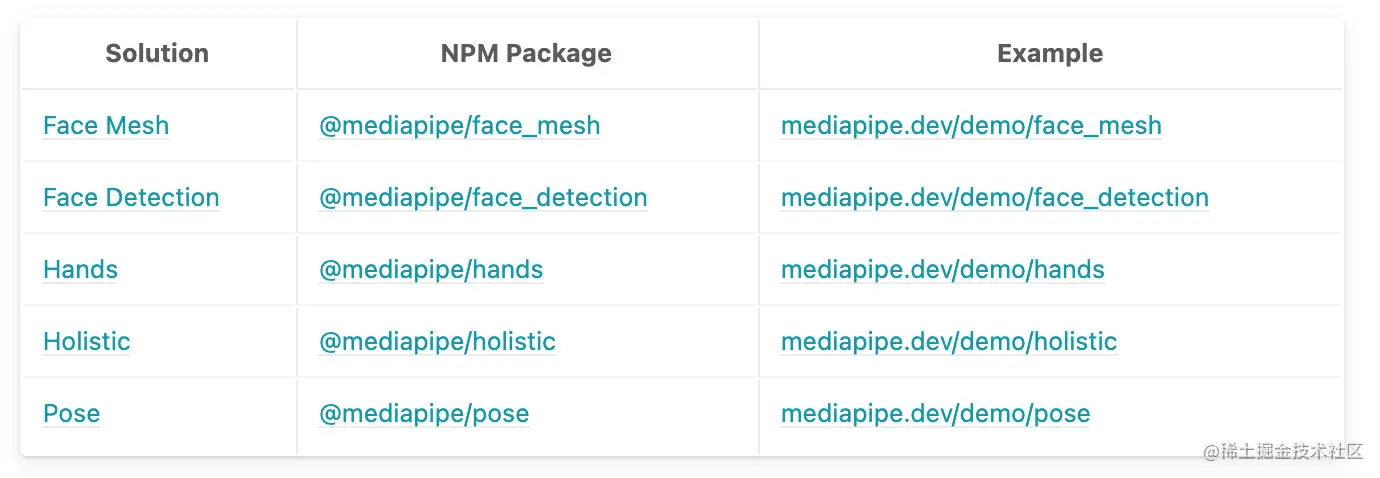Visit the mediapipe.dev/demo/face_mesh example
This screenshot has height=478, width=1380.
971,126
